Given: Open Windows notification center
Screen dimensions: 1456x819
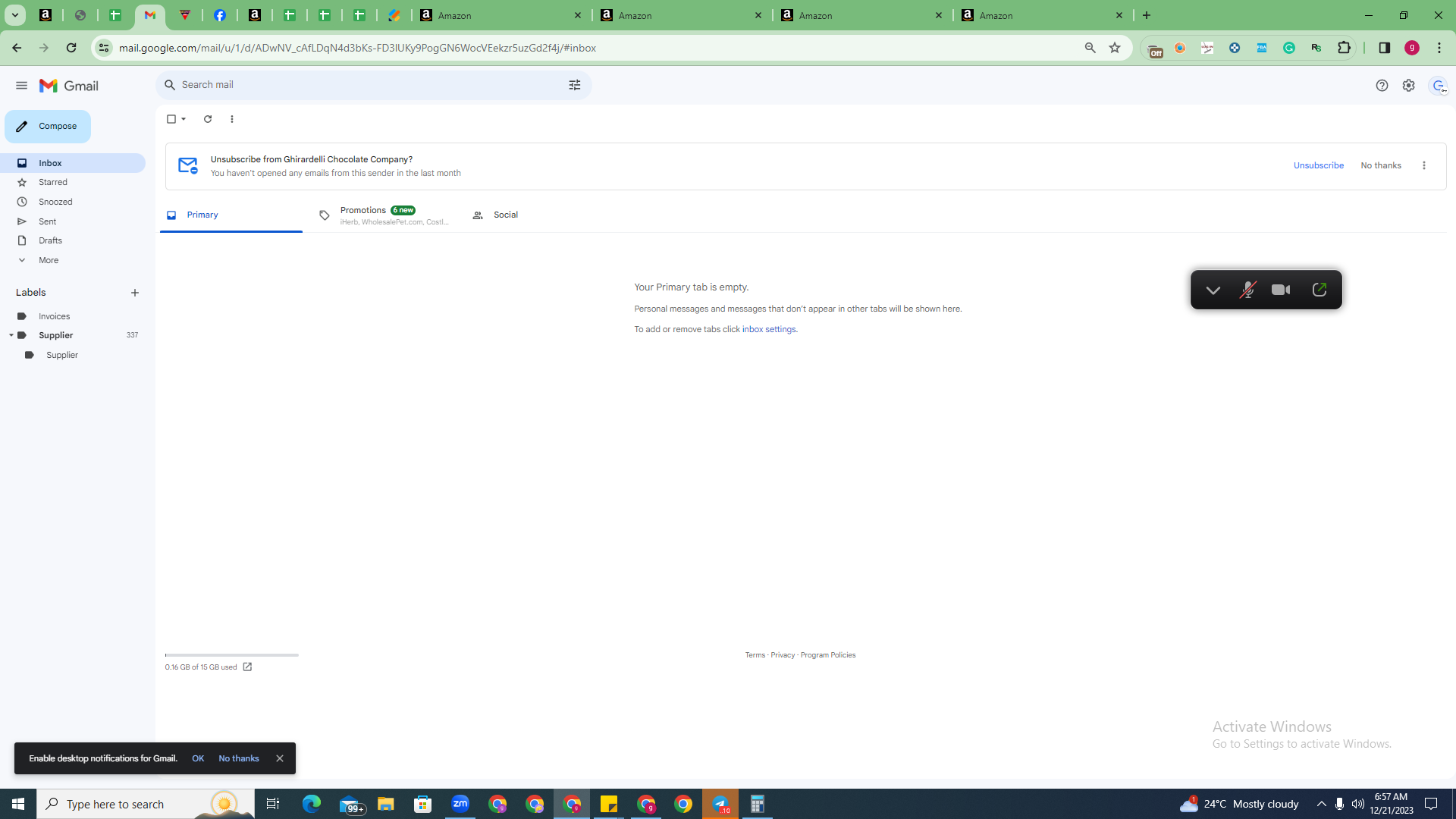Looking at the screenshot, I should (1432, 804).
